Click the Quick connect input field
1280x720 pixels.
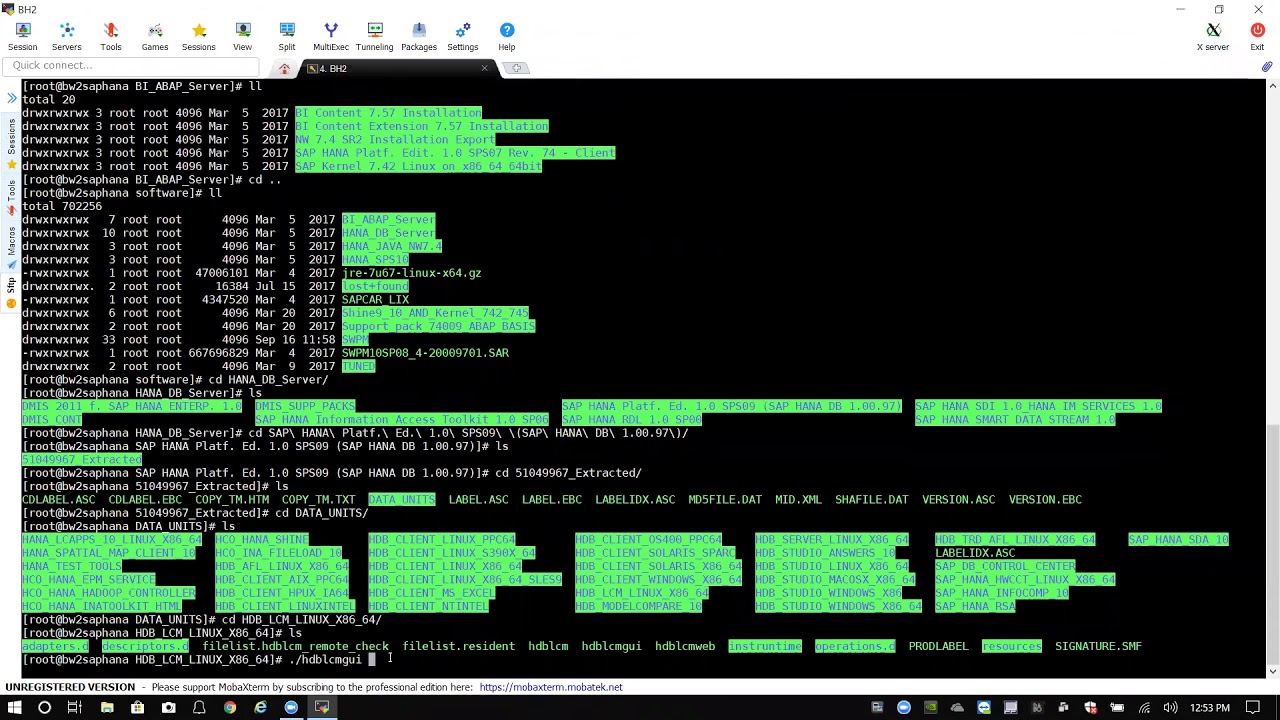pyautogui.click(x=132, y=66)
